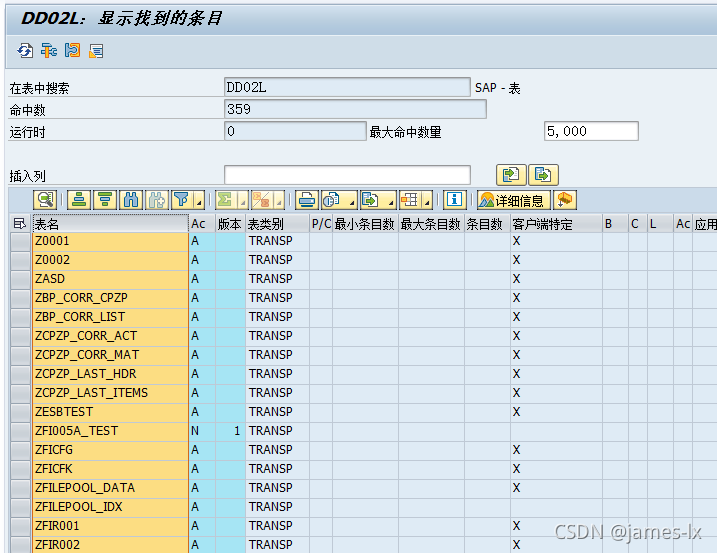The width and height of the screenshot is (717, 553).
Task: Click table name cell ZFIR001
Action: [110, 526]
